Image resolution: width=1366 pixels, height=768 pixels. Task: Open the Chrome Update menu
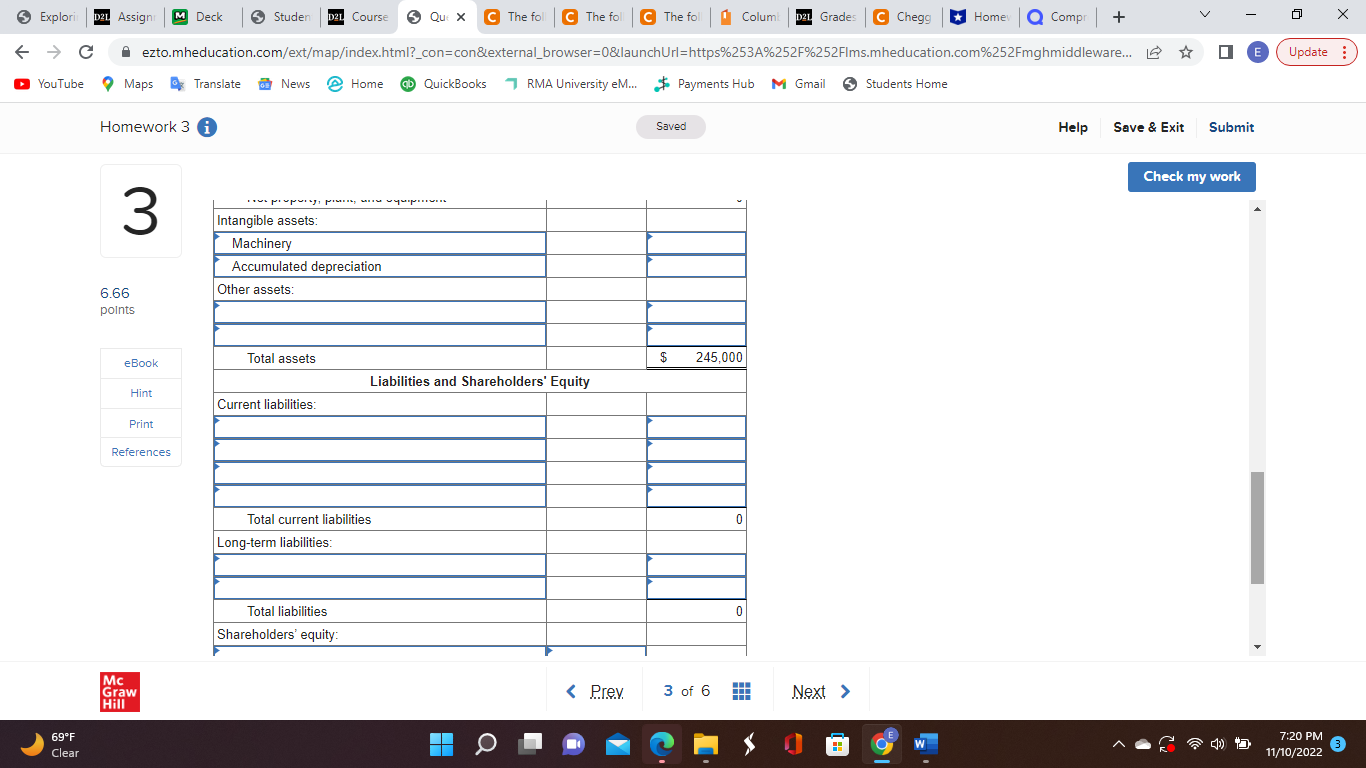pyautogui.click(x=1316, y=52)
